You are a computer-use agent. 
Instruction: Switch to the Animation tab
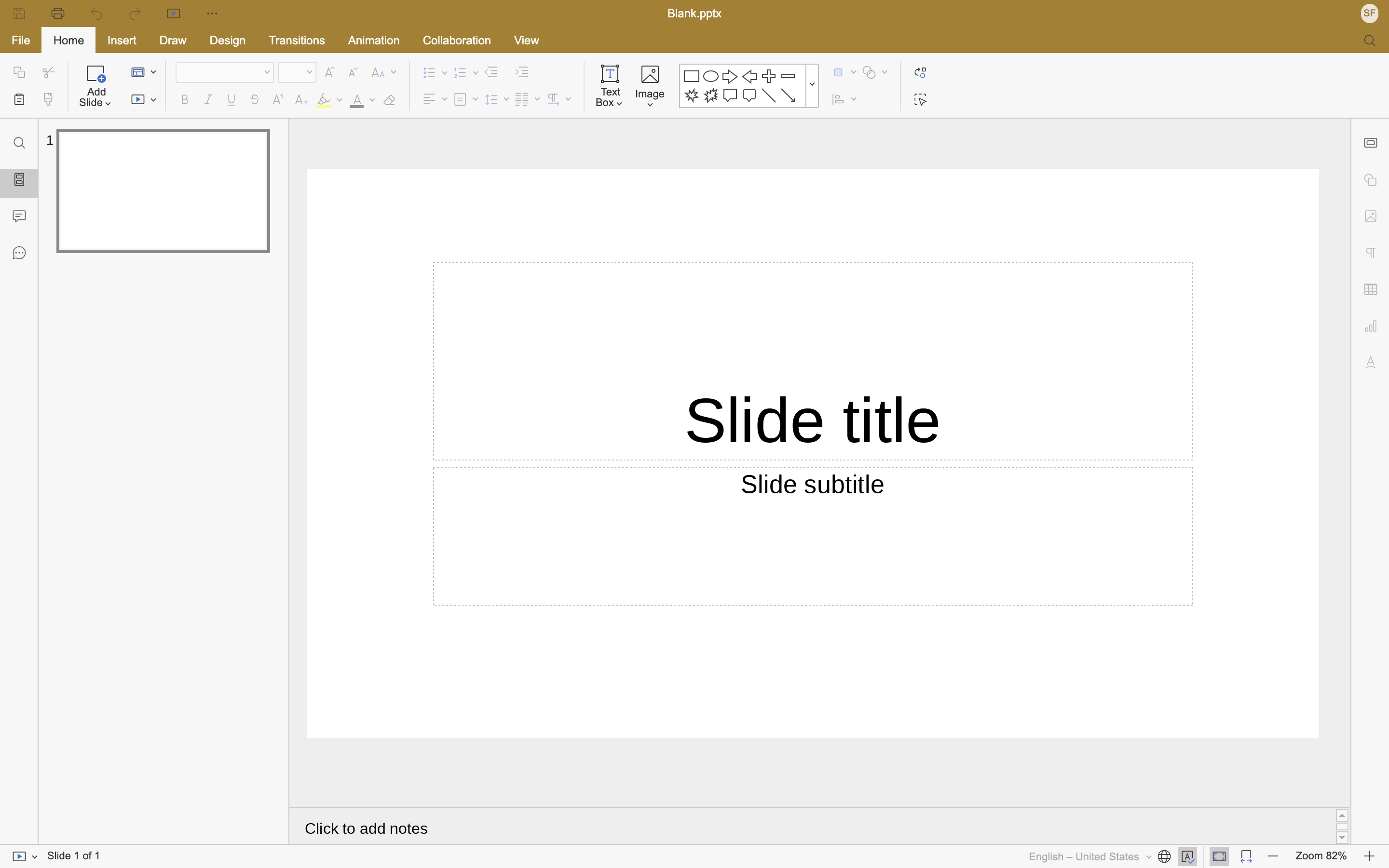[x=374, y=40]
